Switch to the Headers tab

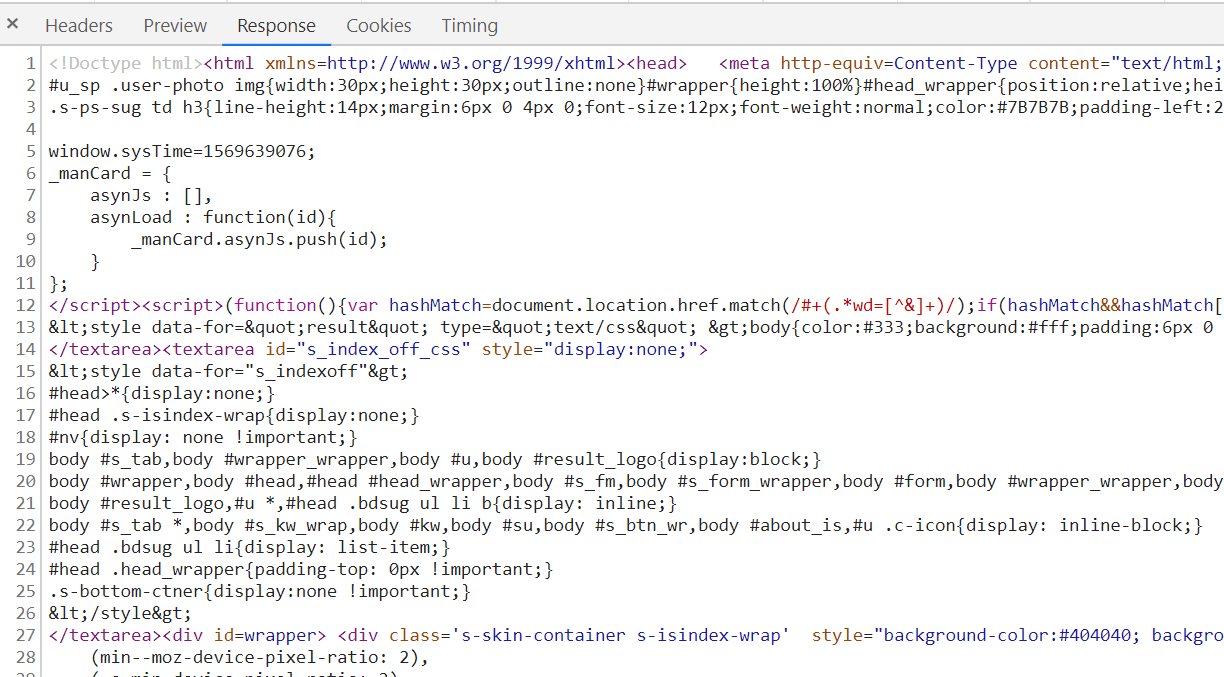coord(79,26)
